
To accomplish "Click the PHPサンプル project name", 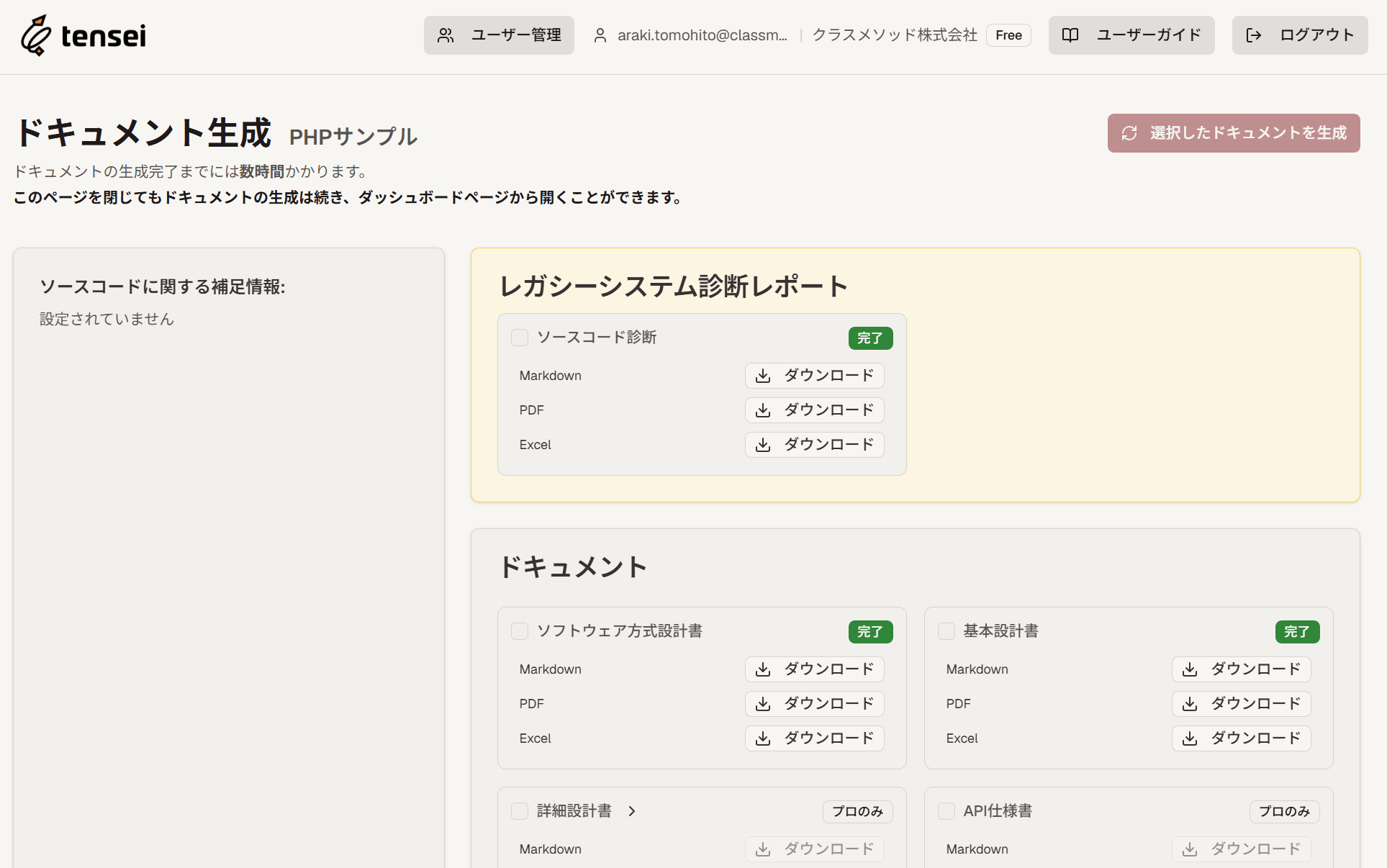I will (353, 137).
